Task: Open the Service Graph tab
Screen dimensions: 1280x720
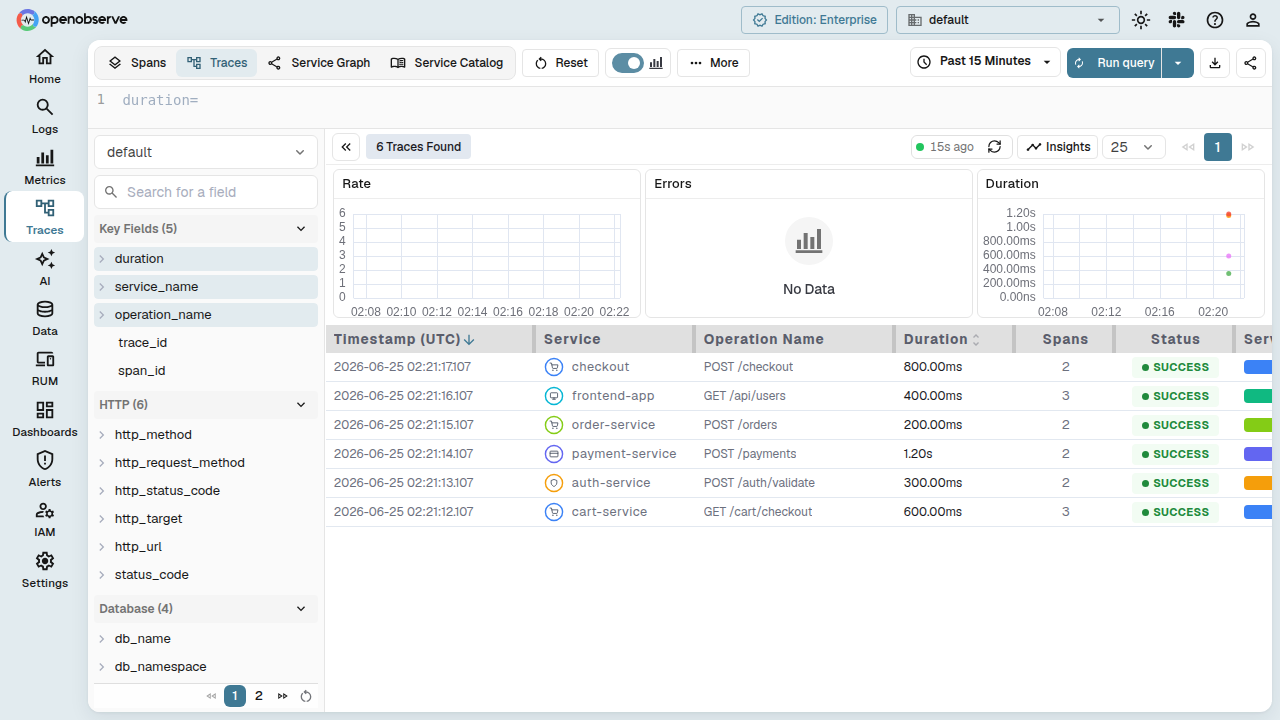Action: click(319, 63)
